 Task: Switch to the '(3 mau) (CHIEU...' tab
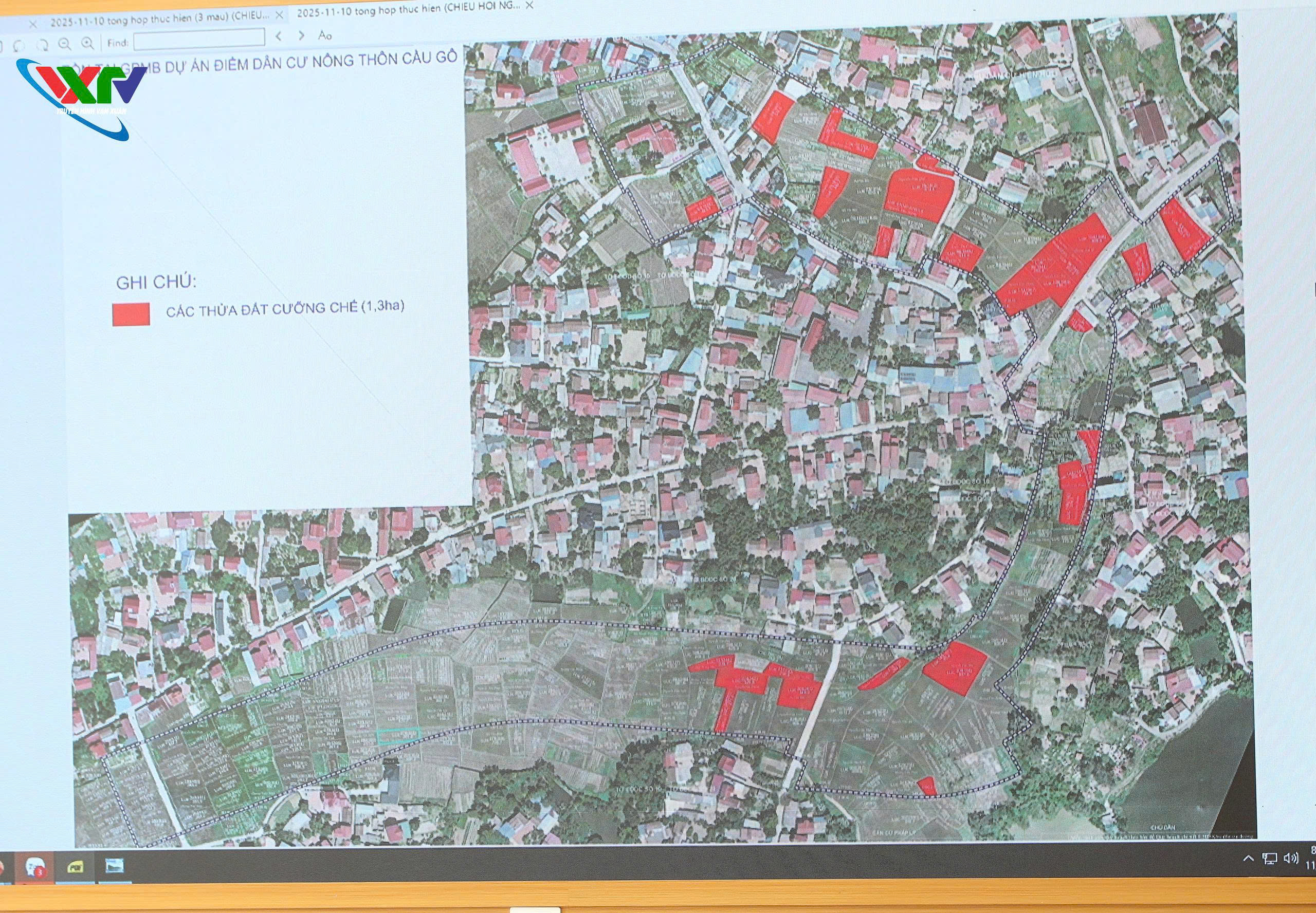pos(159,21)
